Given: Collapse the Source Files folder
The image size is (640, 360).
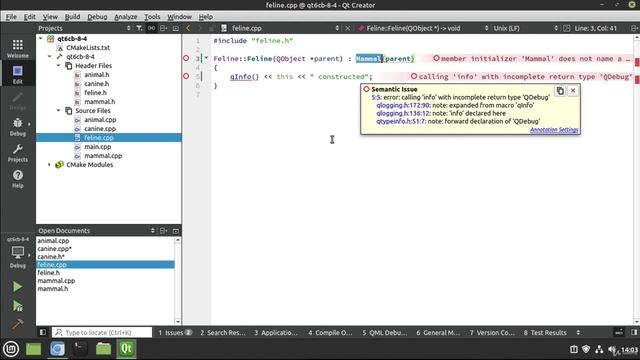Looking at the screenshot, I should [58, 110].
